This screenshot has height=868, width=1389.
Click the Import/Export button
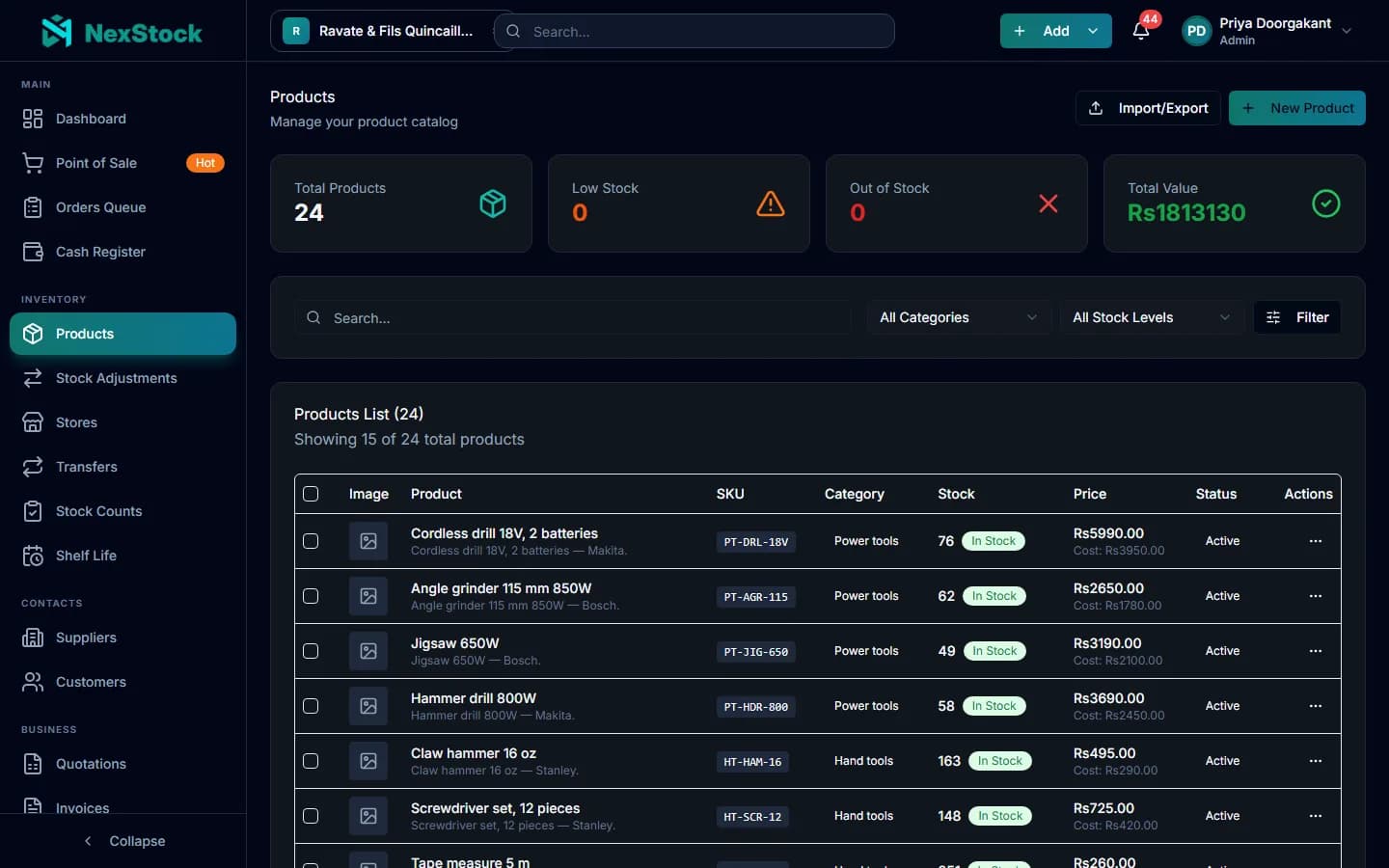tap(1148, 108)
